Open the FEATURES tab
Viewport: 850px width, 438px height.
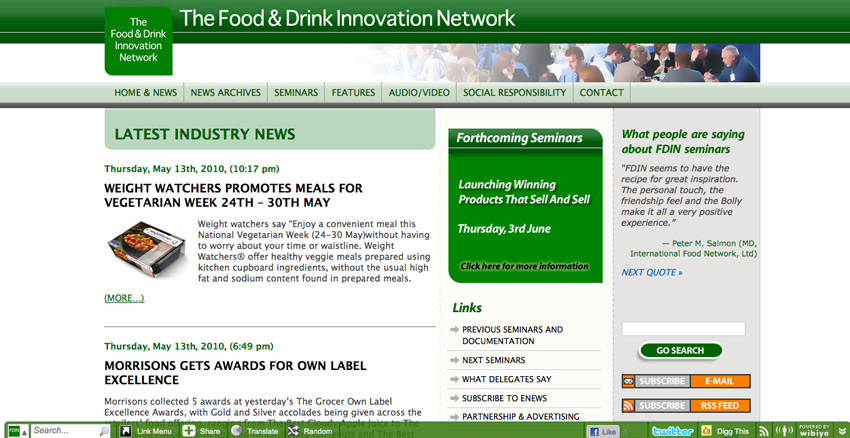(x=353, y=93)
